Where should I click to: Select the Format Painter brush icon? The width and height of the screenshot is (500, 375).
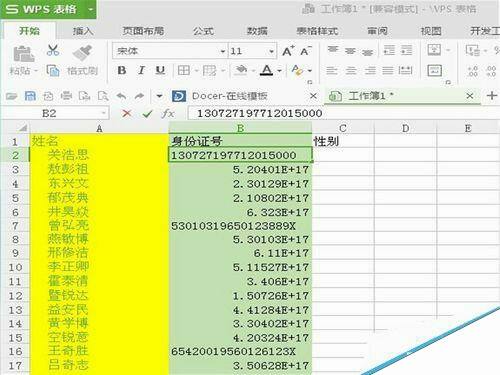coord(82,53)
